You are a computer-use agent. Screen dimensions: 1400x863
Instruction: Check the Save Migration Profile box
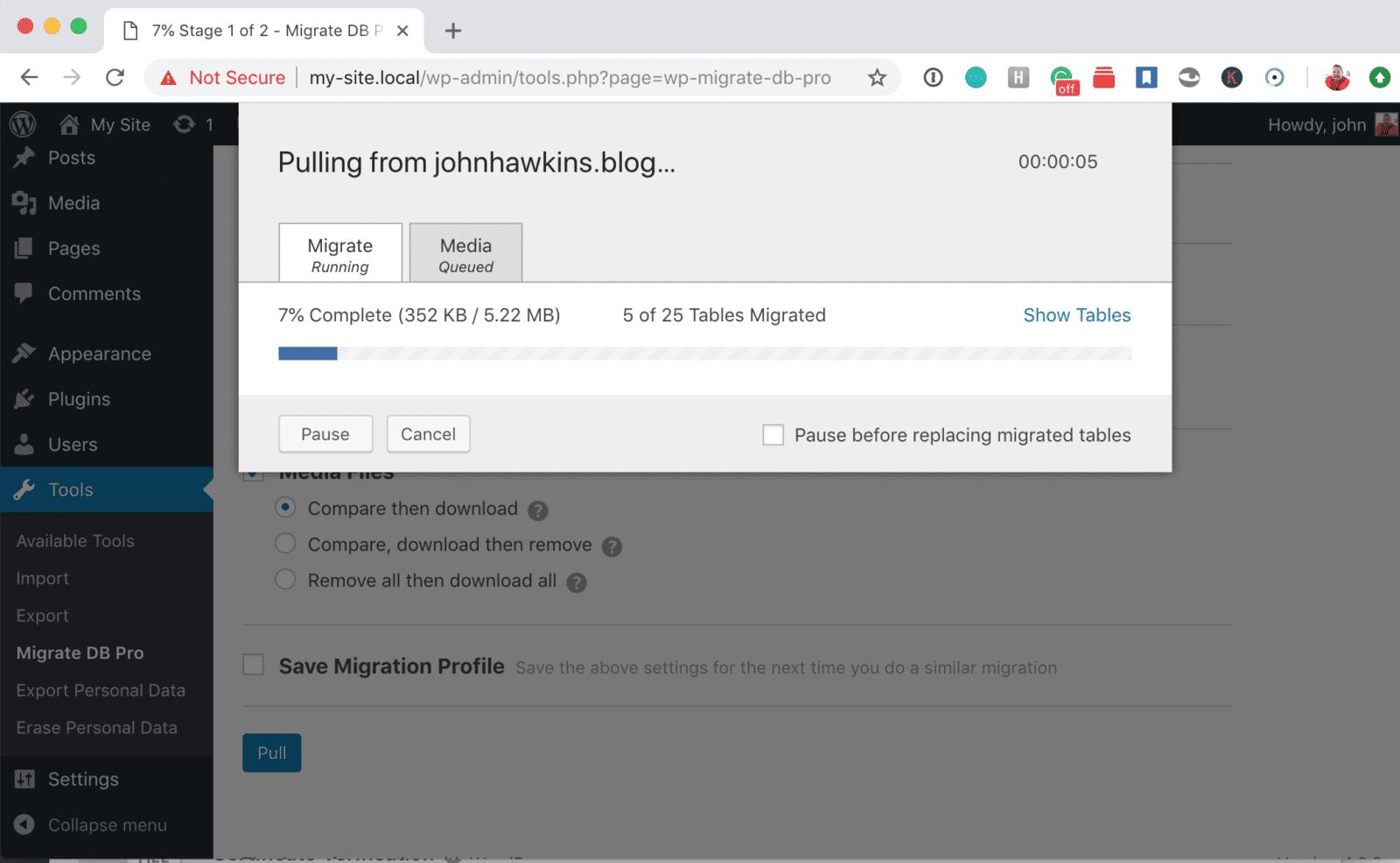click(254, 665)
